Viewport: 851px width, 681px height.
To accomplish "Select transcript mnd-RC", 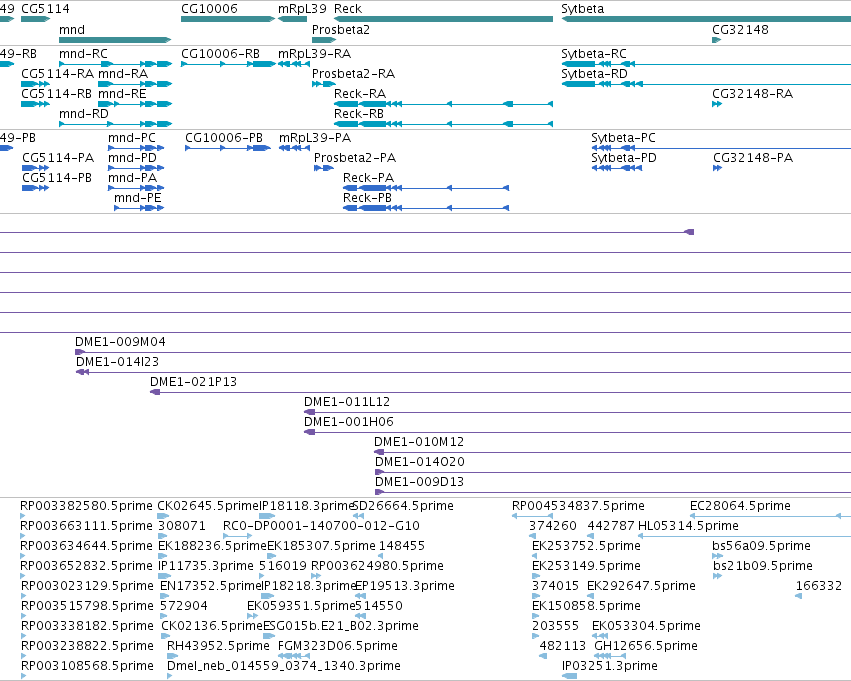I will [x=84, y=54].
